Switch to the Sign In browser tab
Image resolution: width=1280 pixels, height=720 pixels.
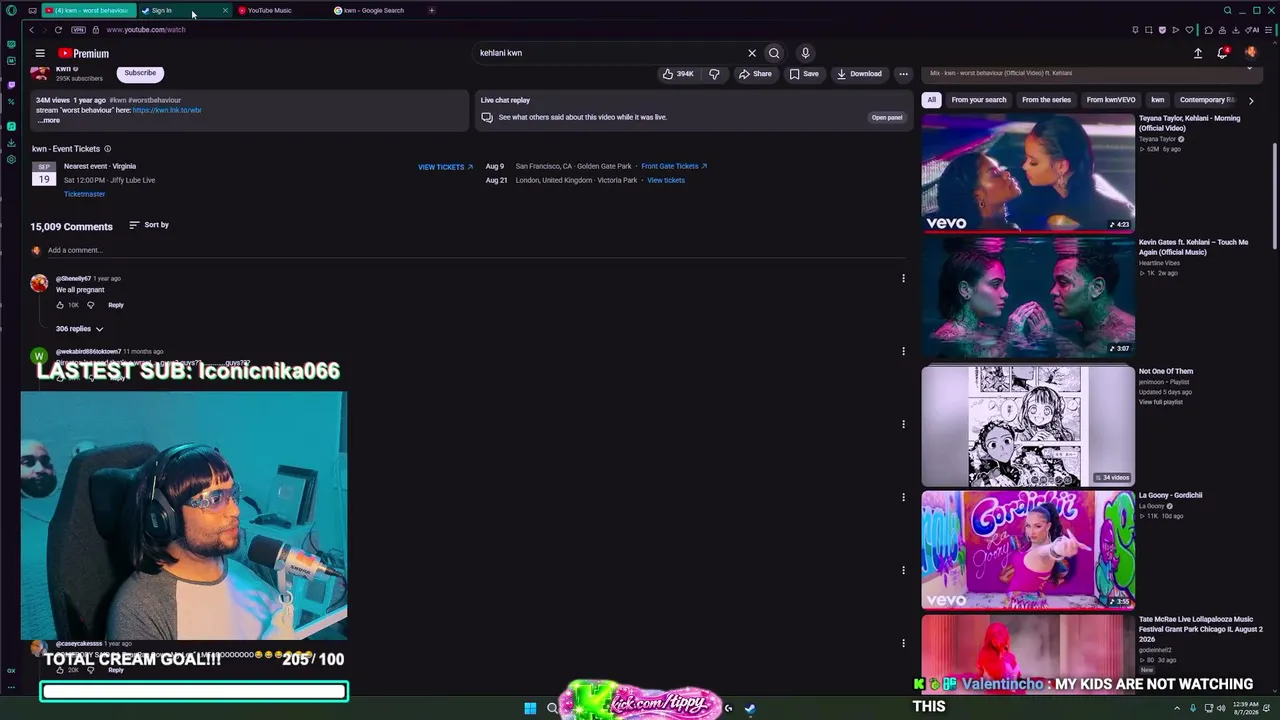click(x=183, y=11)
